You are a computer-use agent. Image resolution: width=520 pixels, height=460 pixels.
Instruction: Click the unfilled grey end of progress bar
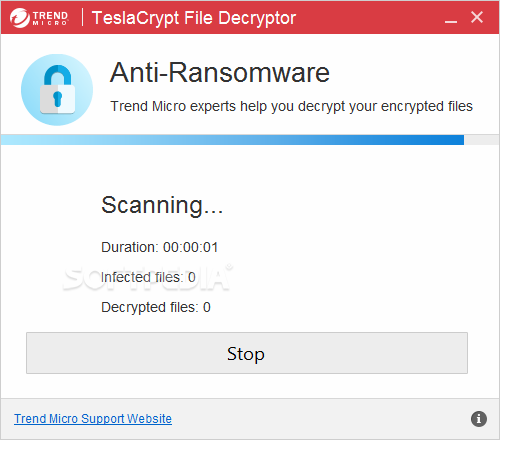(481, 140)
